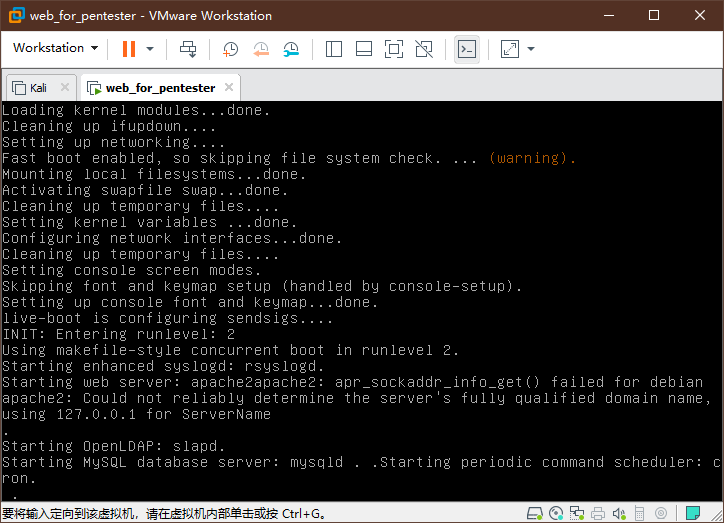The width and height of the screenshot is (724, 523).
Task: Take a snapshot of this virtual machine
Action: 230,48
